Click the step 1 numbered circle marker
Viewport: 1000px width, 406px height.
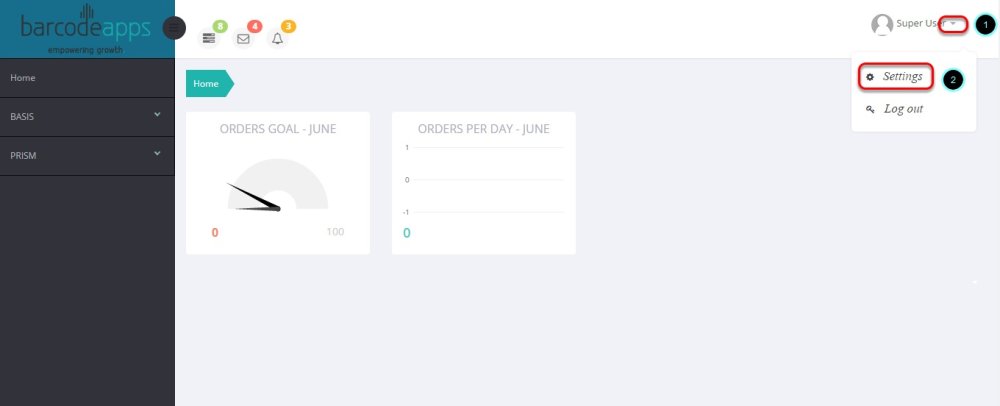click(984, 24)
